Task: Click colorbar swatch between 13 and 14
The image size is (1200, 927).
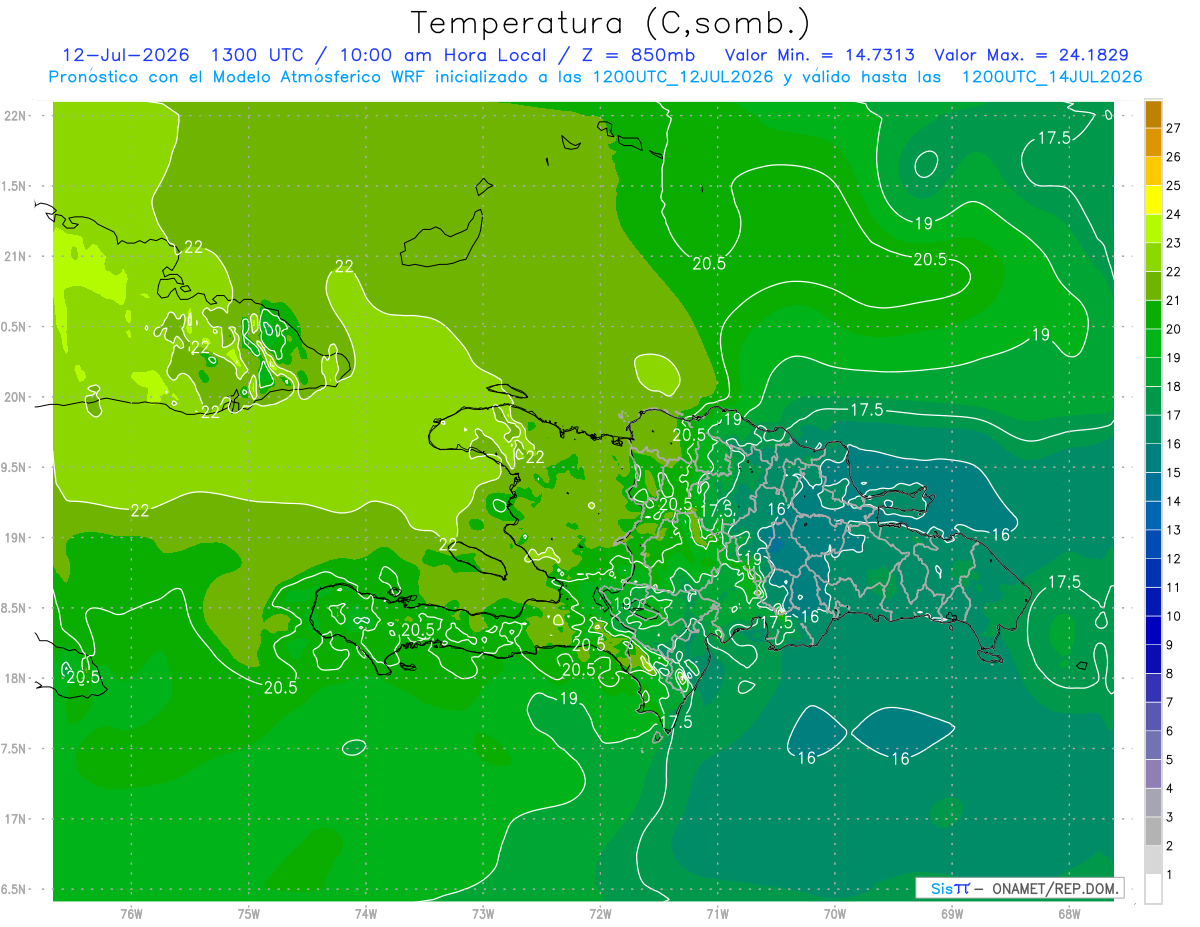Action: pyautogui.click(x=1153, y=515)
